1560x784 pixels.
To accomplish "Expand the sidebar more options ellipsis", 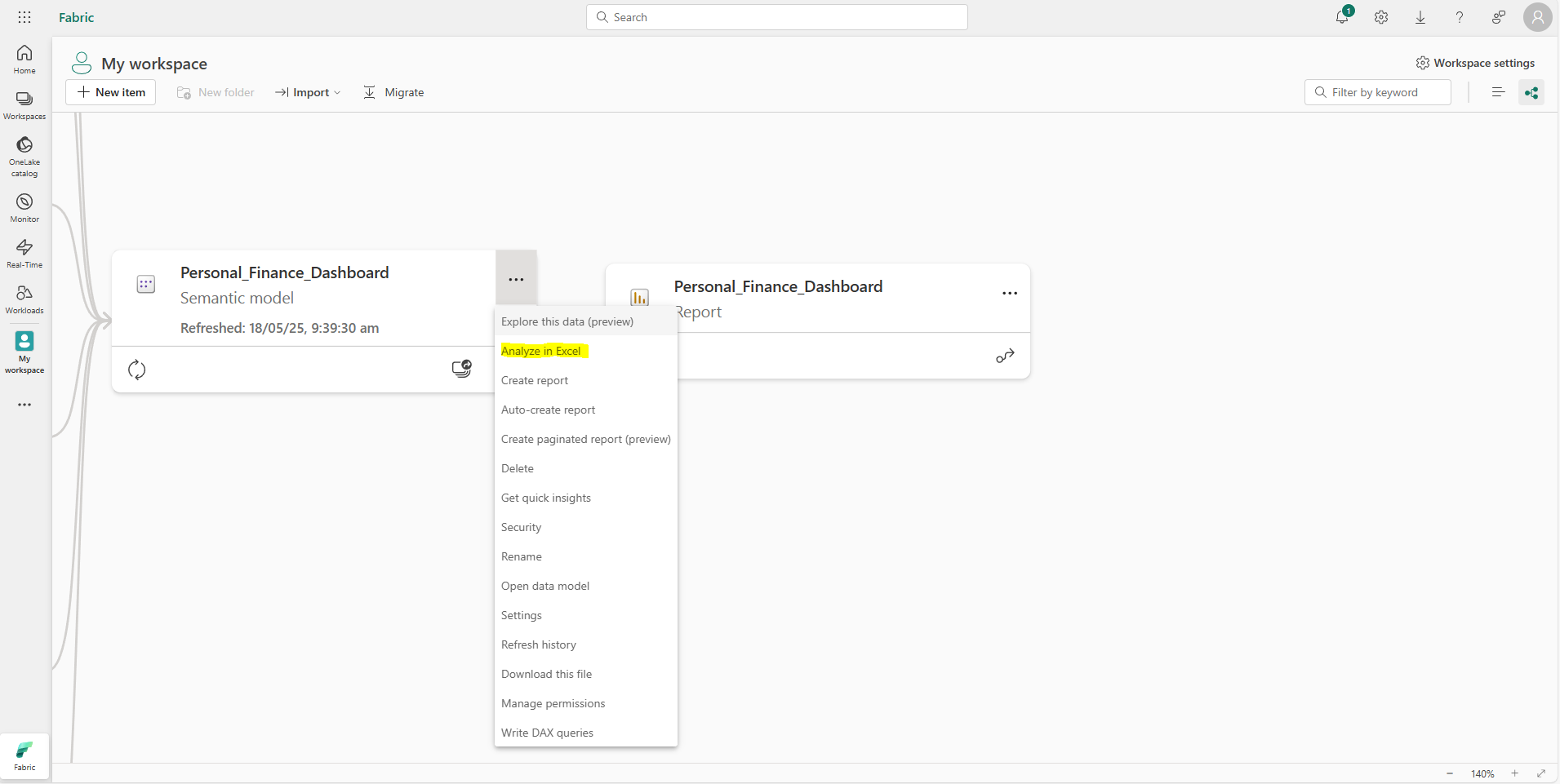I will 24,405.
